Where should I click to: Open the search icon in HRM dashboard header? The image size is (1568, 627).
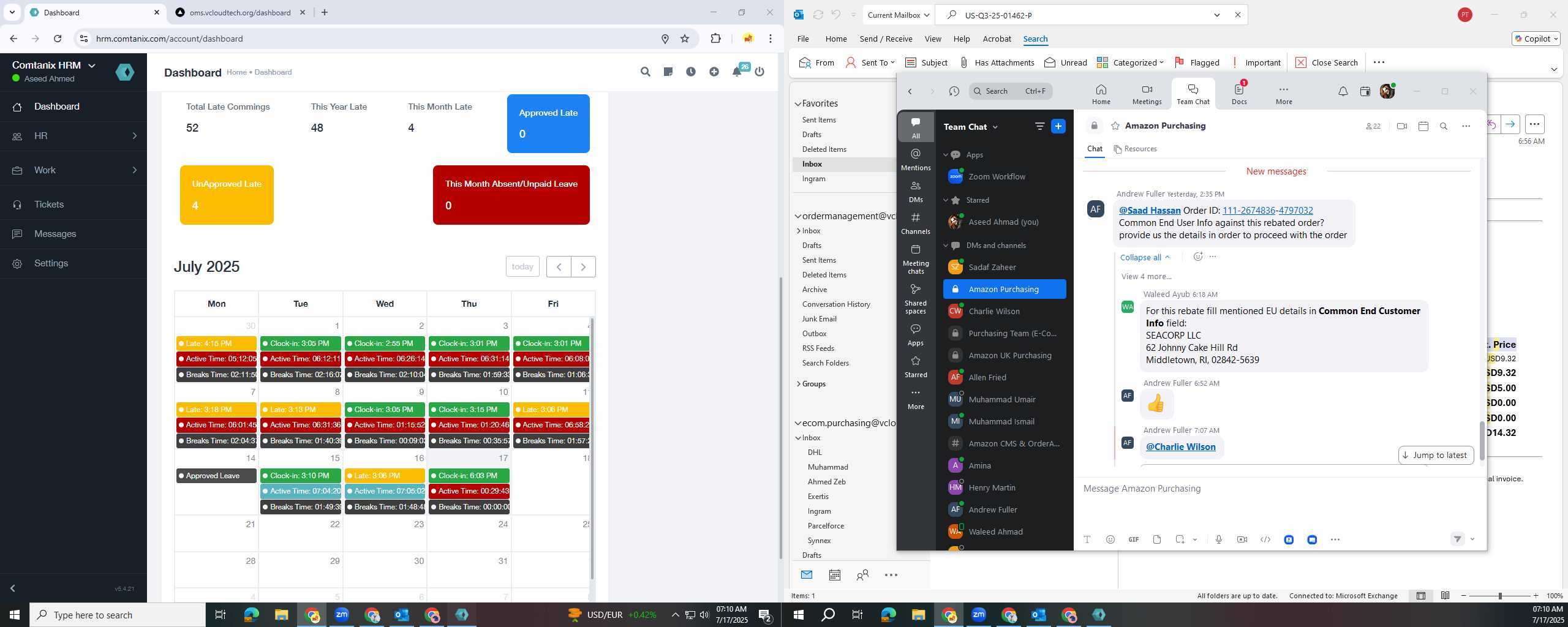(x=645, y=72)
